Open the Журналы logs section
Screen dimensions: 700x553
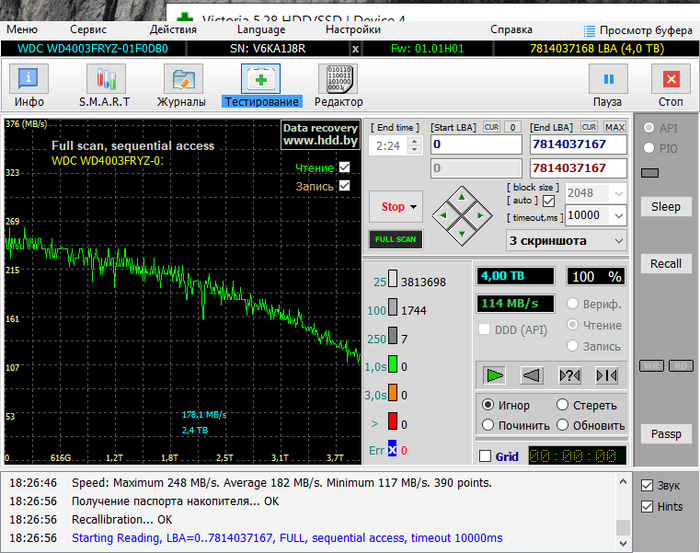[x=181, y=79]
